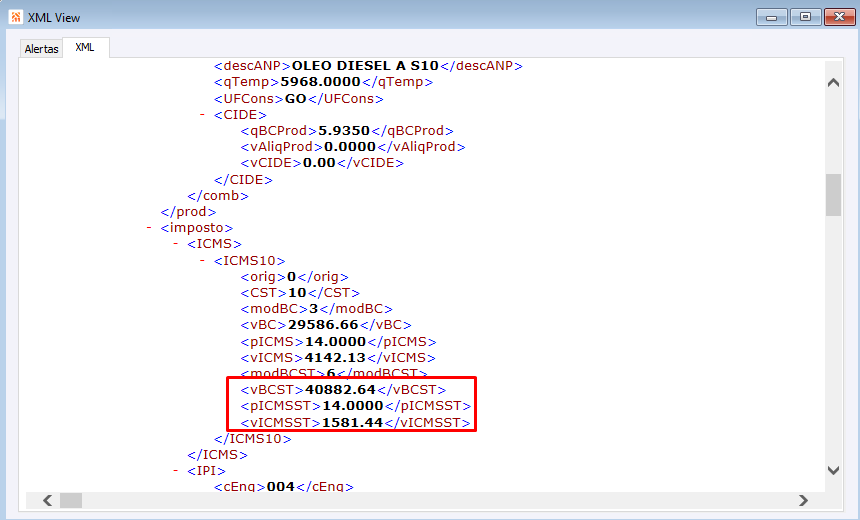Click the closing /comb tag
This screenshot has height=520, width=860.
click(x=218, y=195)
